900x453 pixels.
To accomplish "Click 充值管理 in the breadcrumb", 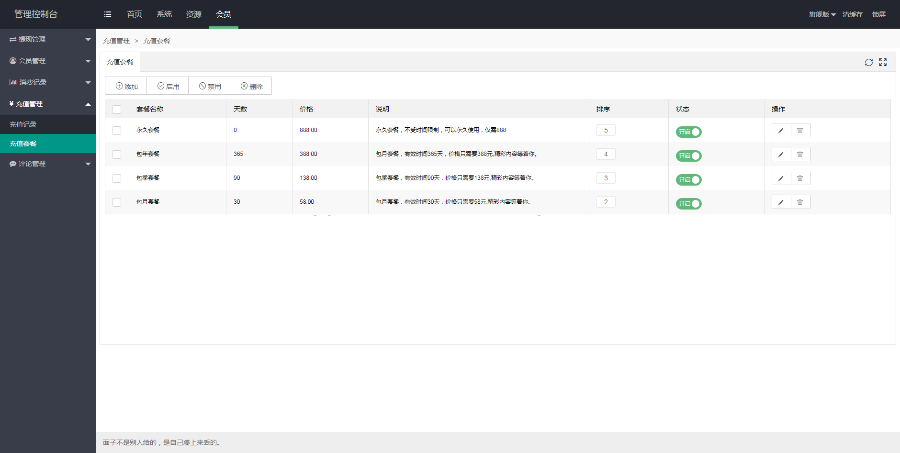I will click(x=116, y=41).
